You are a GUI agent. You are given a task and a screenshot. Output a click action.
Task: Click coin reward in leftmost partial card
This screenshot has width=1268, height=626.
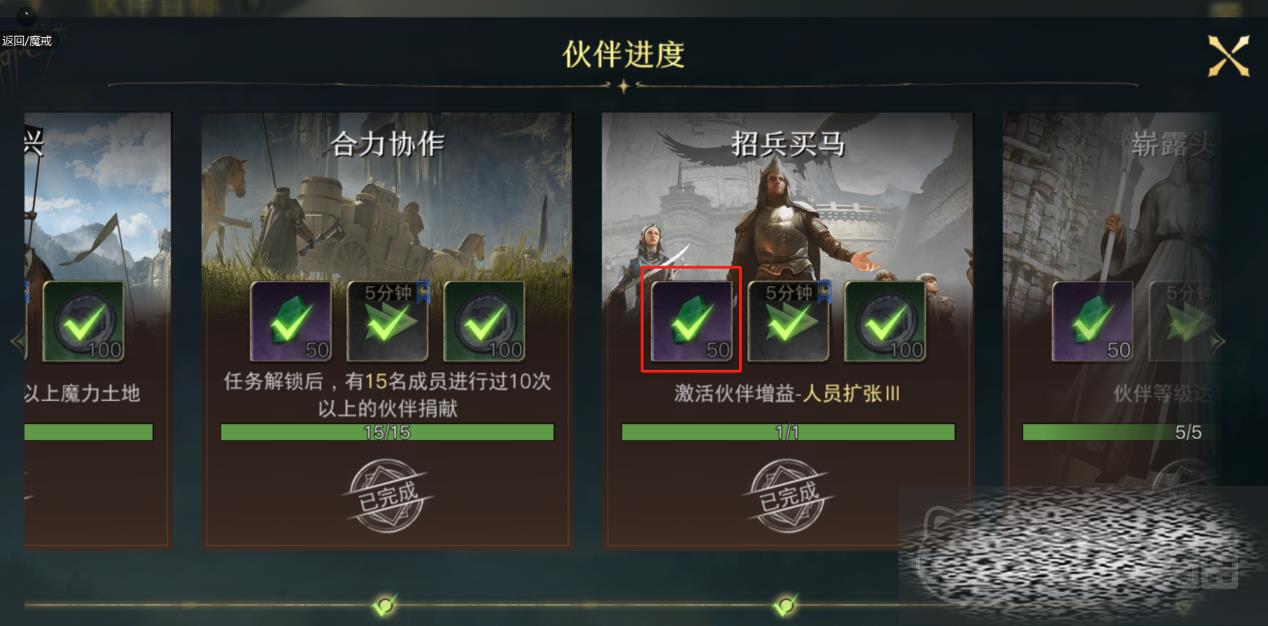point(83,320)
